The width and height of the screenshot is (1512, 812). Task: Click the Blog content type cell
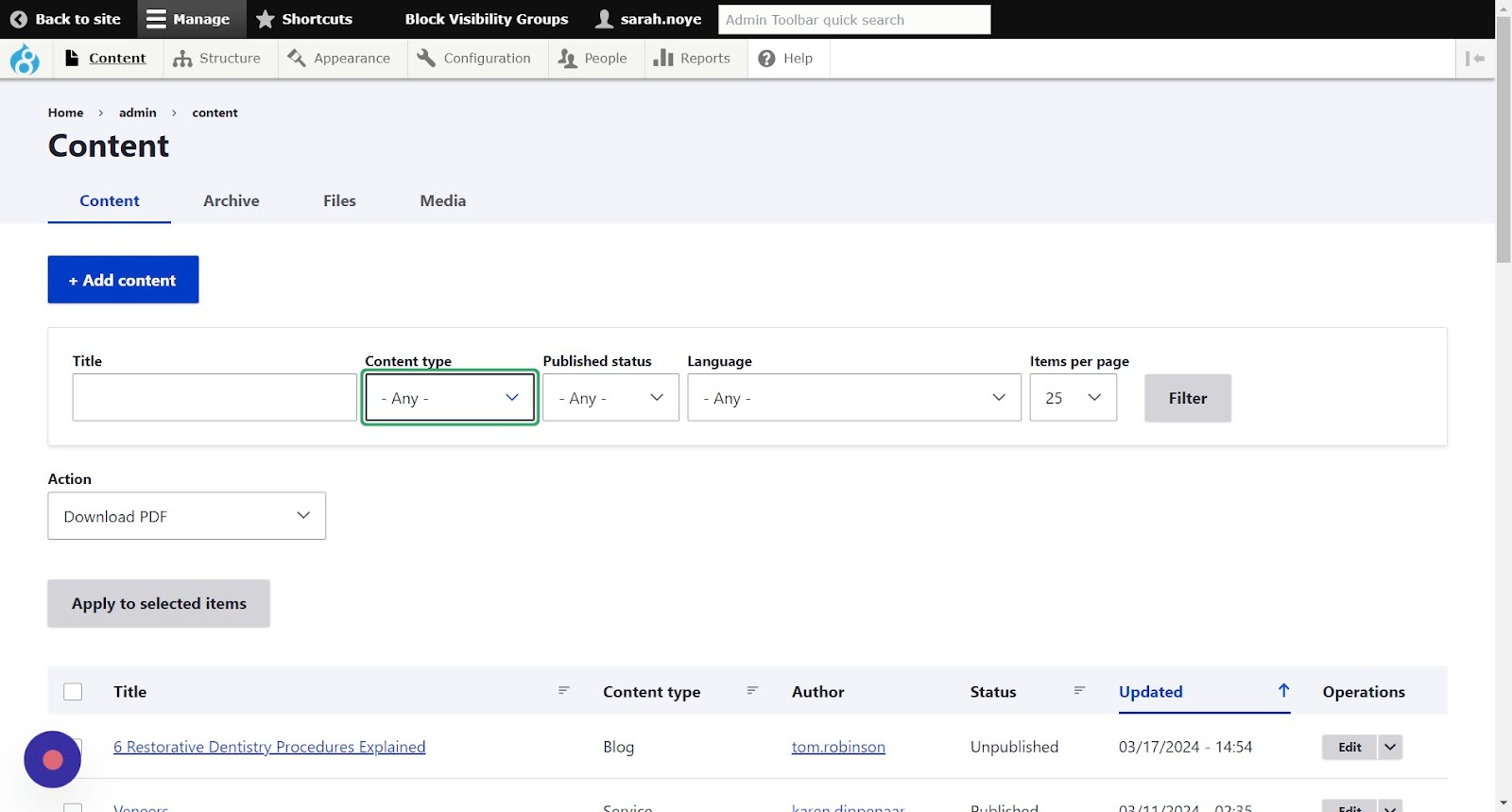point(619,747)
